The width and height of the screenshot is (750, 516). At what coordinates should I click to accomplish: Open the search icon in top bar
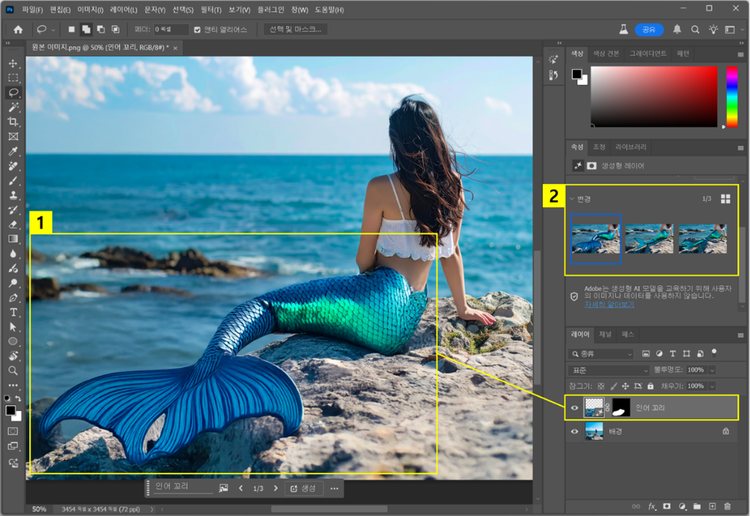(695, 29)
